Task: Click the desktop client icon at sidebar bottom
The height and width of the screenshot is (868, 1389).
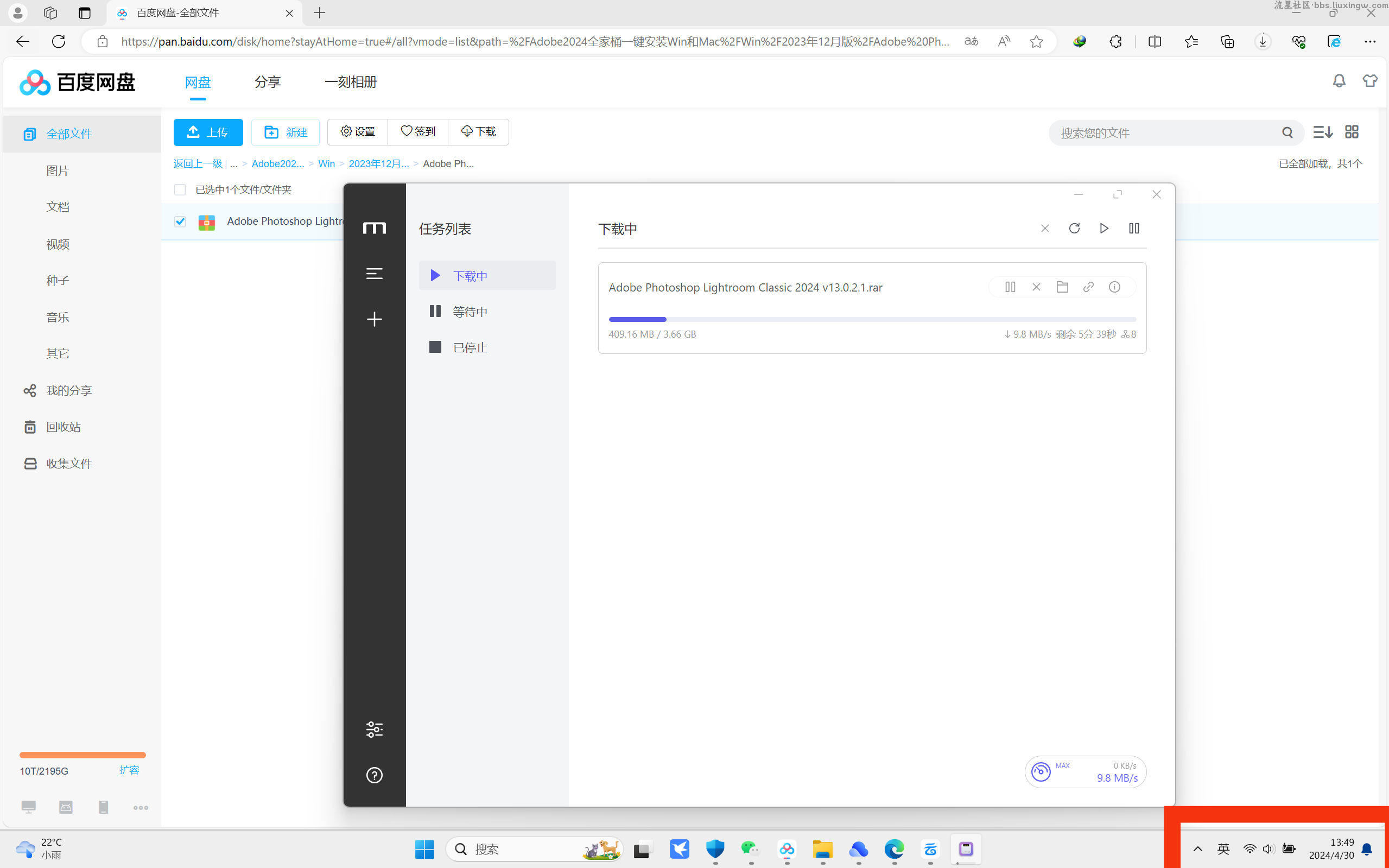Action: tap(28, 807)
